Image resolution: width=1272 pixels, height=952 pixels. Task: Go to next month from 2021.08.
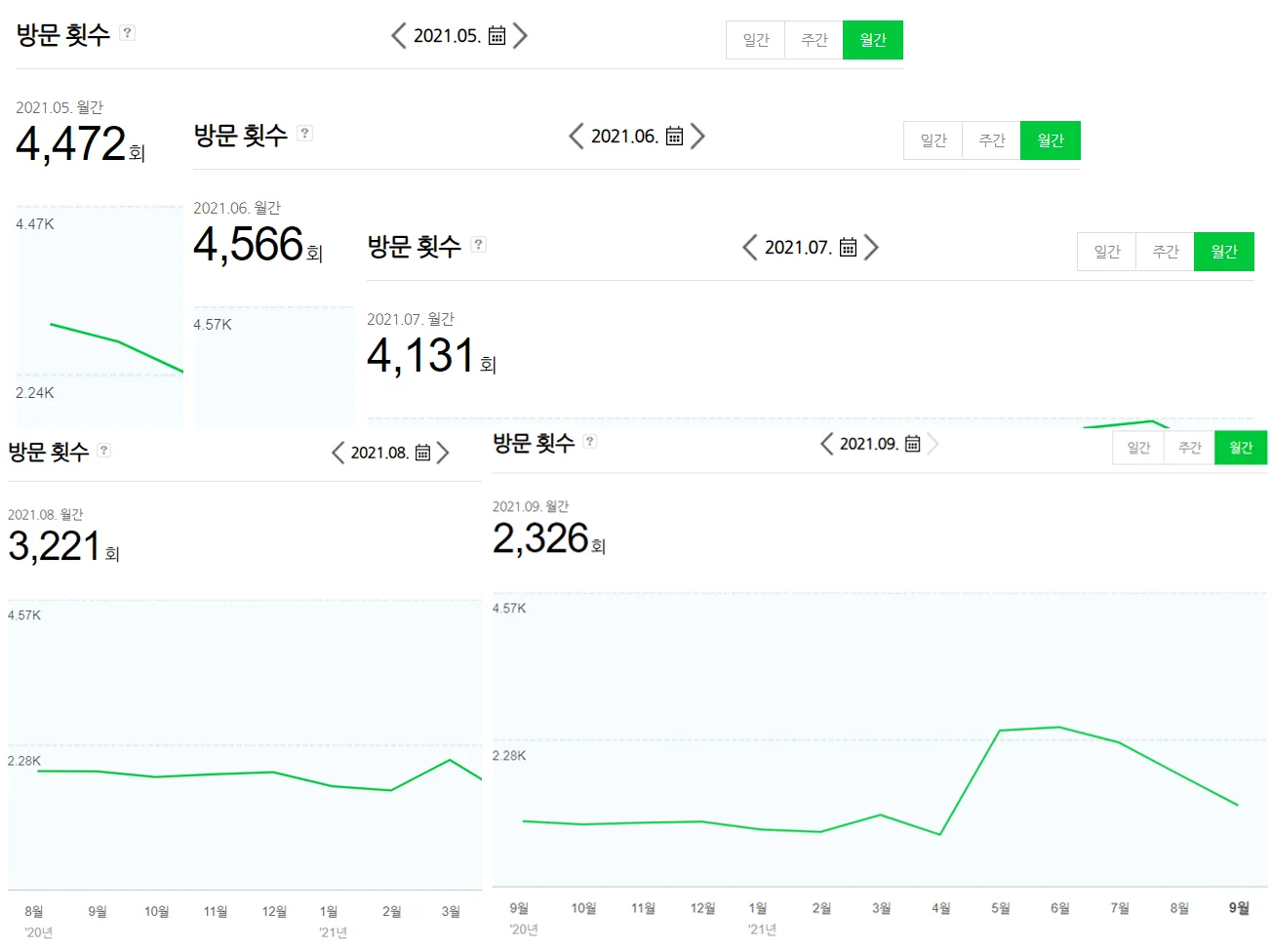(443, 453)
